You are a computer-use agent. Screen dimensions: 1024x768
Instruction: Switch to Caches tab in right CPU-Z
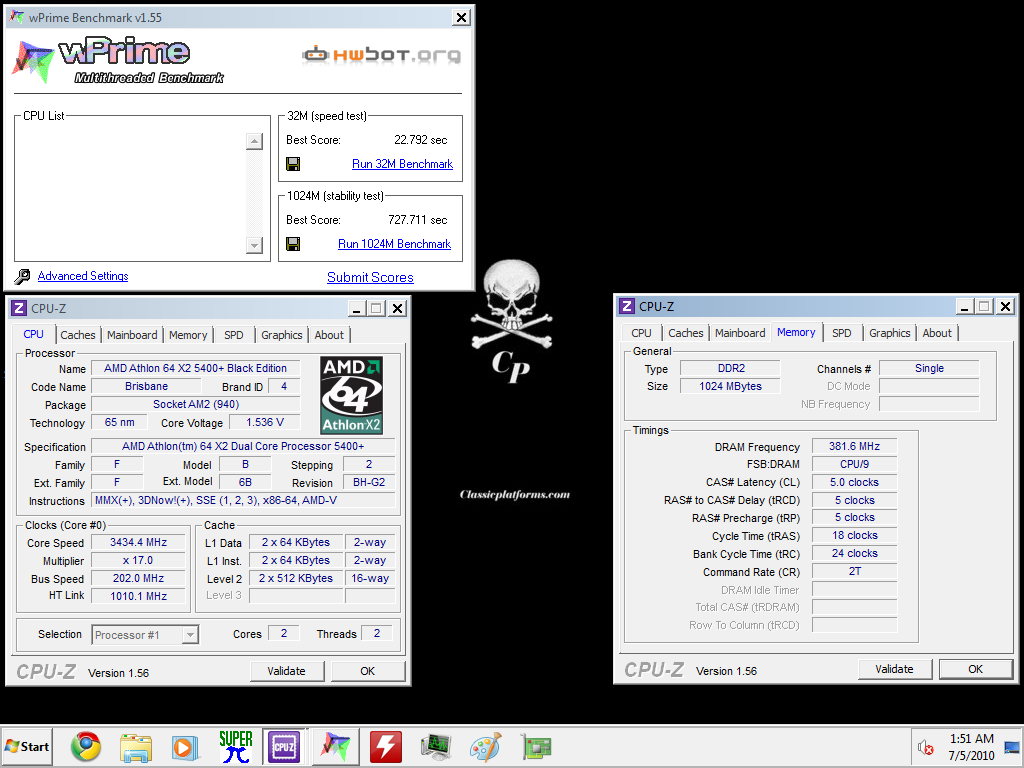686,333
